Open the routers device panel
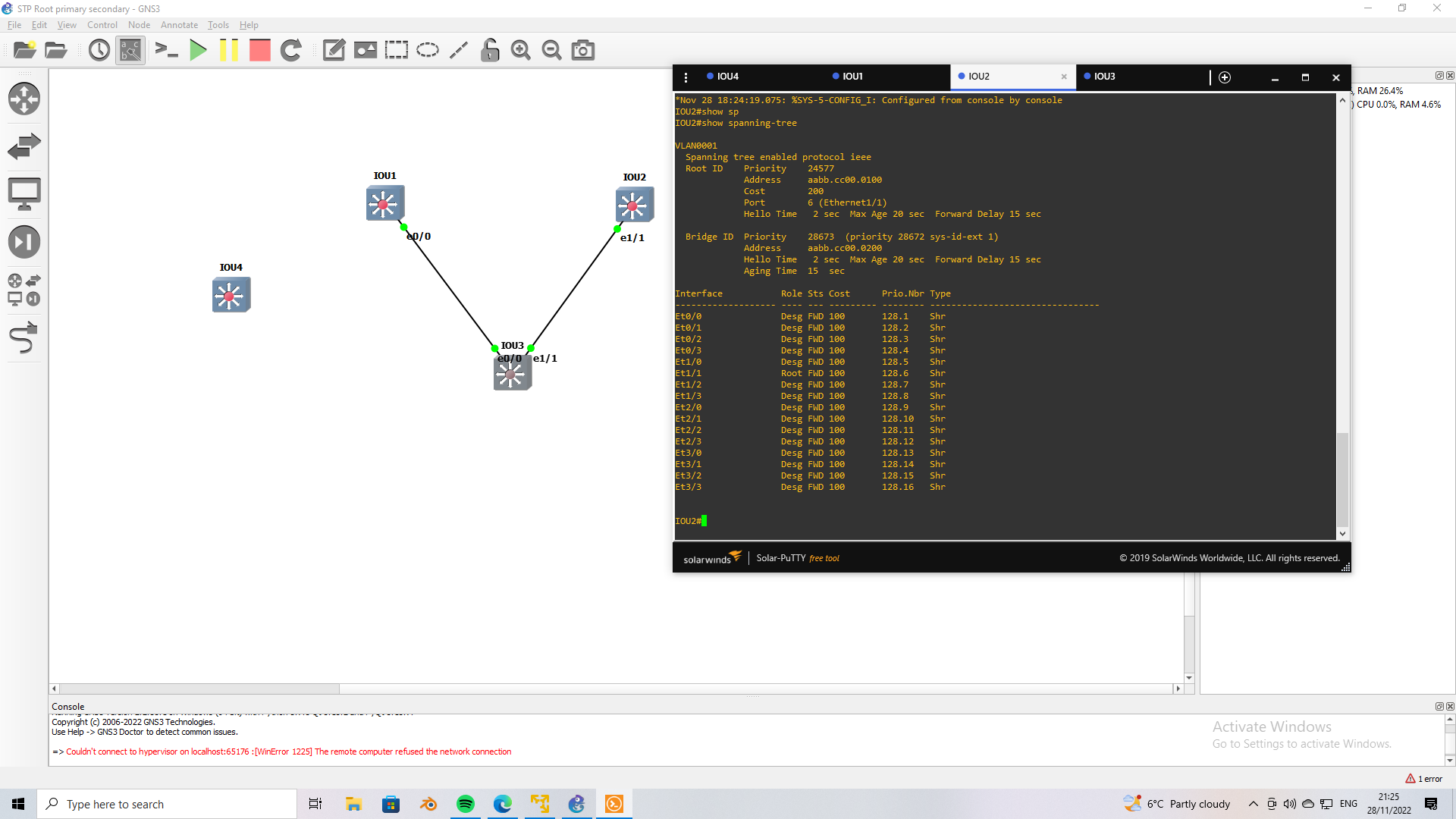Image resolution: width=1456 pixels, height=819 pixels. [x=24, y=99]
